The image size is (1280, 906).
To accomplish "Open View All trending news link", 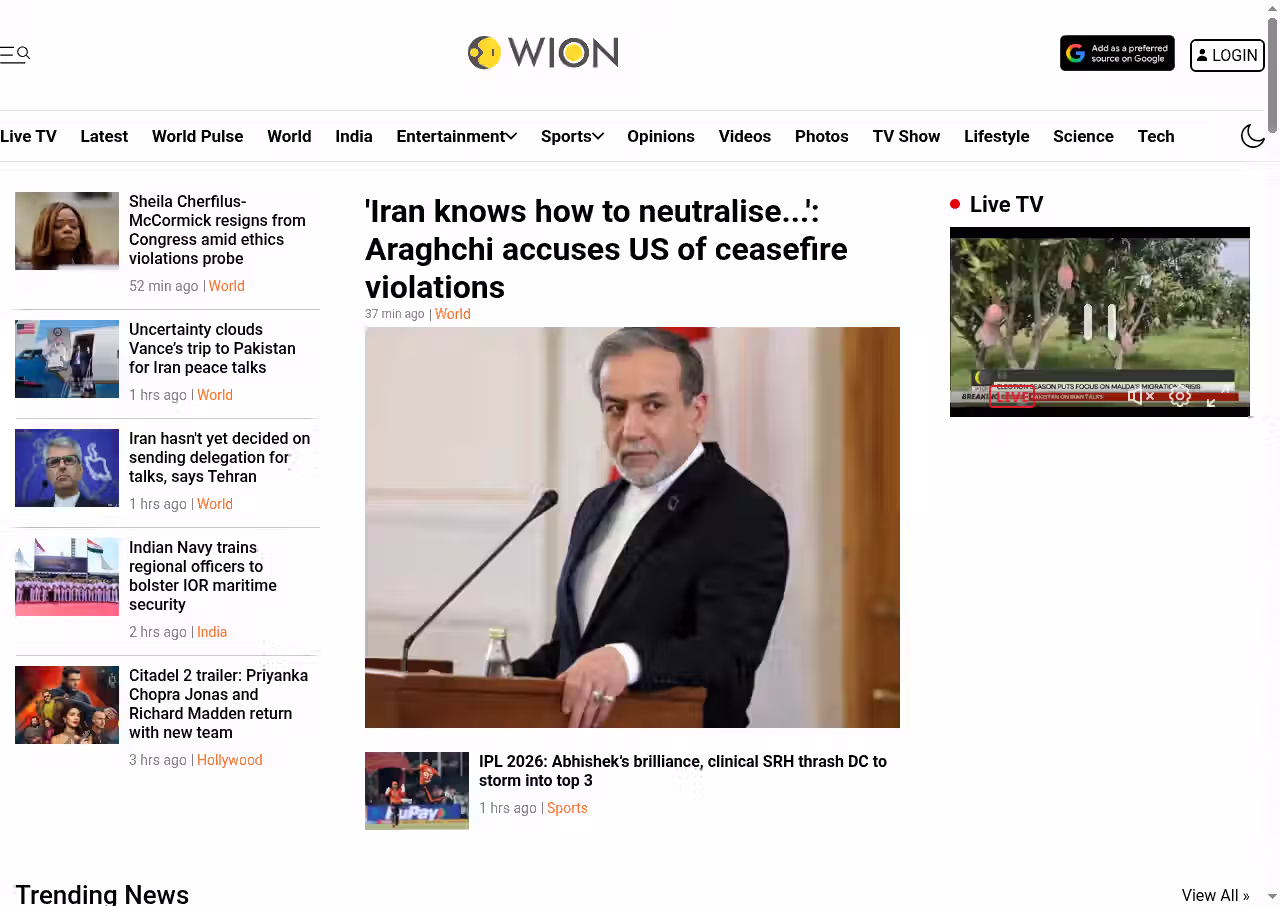I will 1215,895.
